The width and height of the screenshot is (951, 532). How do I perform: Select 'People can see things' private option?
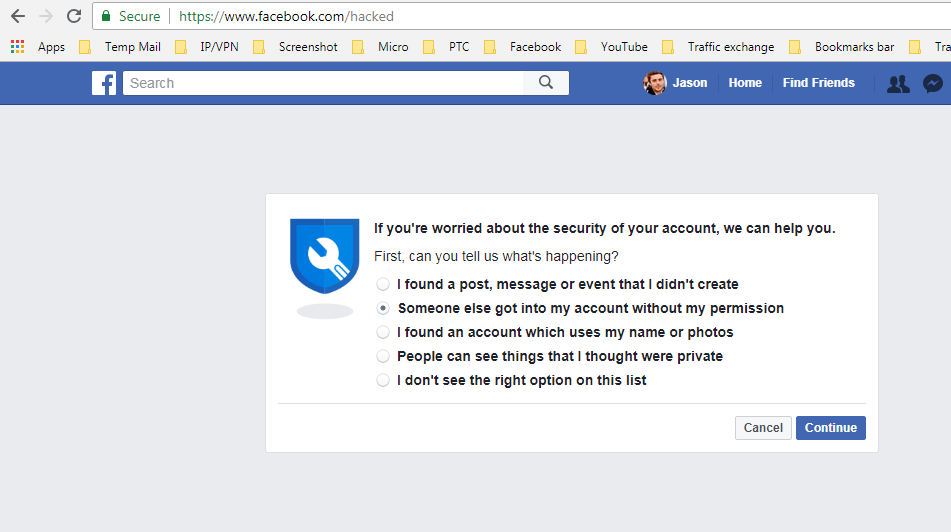(x=383, y=356)
